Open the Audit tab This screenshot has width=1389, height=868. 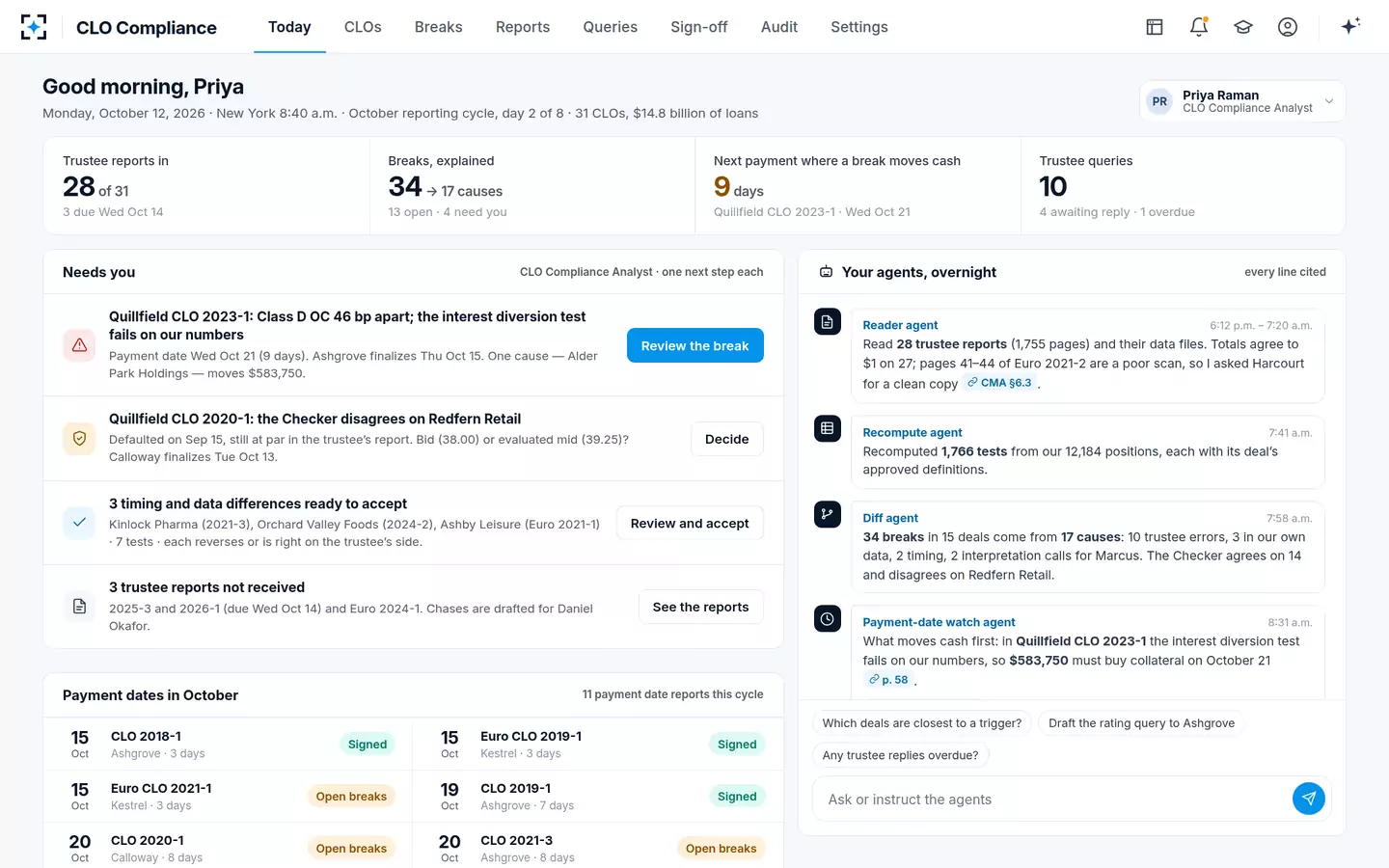tap(779, 27)
